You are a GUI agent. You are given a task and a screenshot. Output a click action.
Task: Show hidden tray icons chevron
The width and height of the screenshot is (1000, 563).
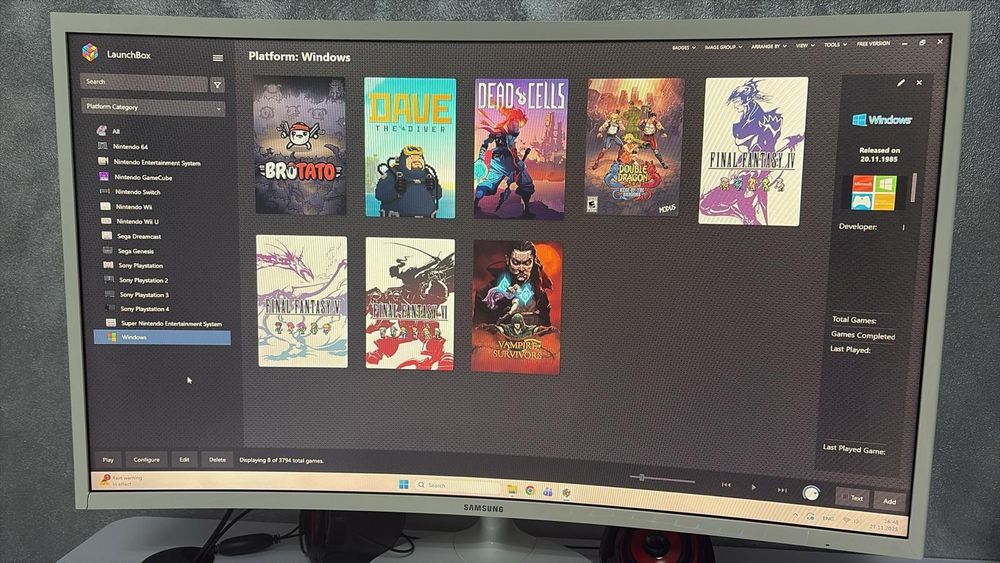(x=795, y=515)
